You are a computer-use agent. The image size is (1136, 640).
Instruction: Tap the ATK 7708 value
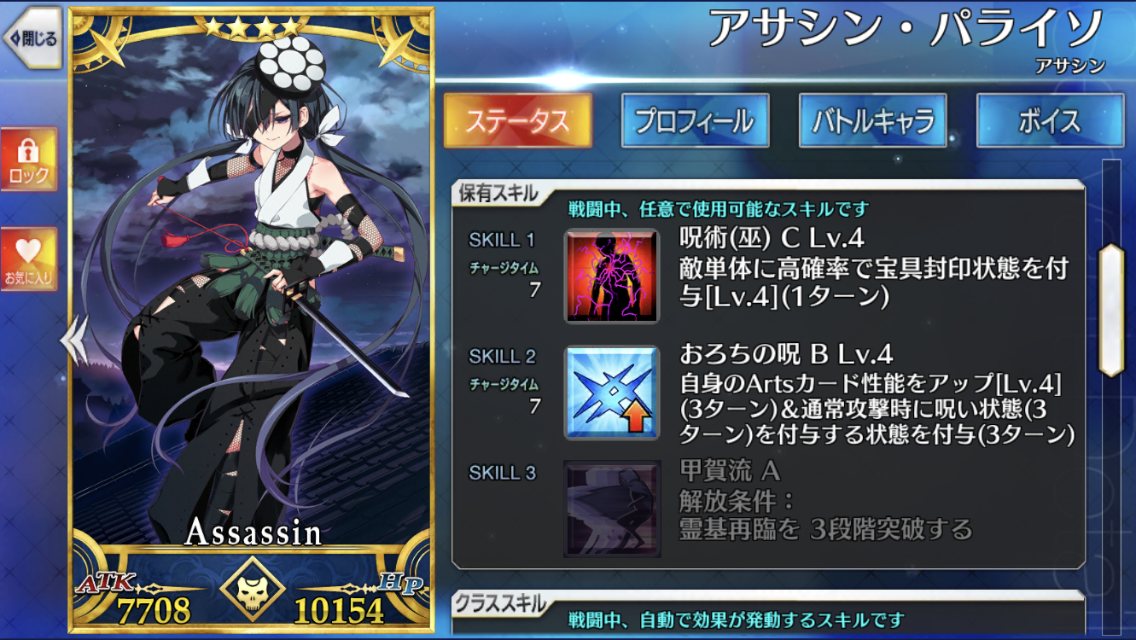154,610
